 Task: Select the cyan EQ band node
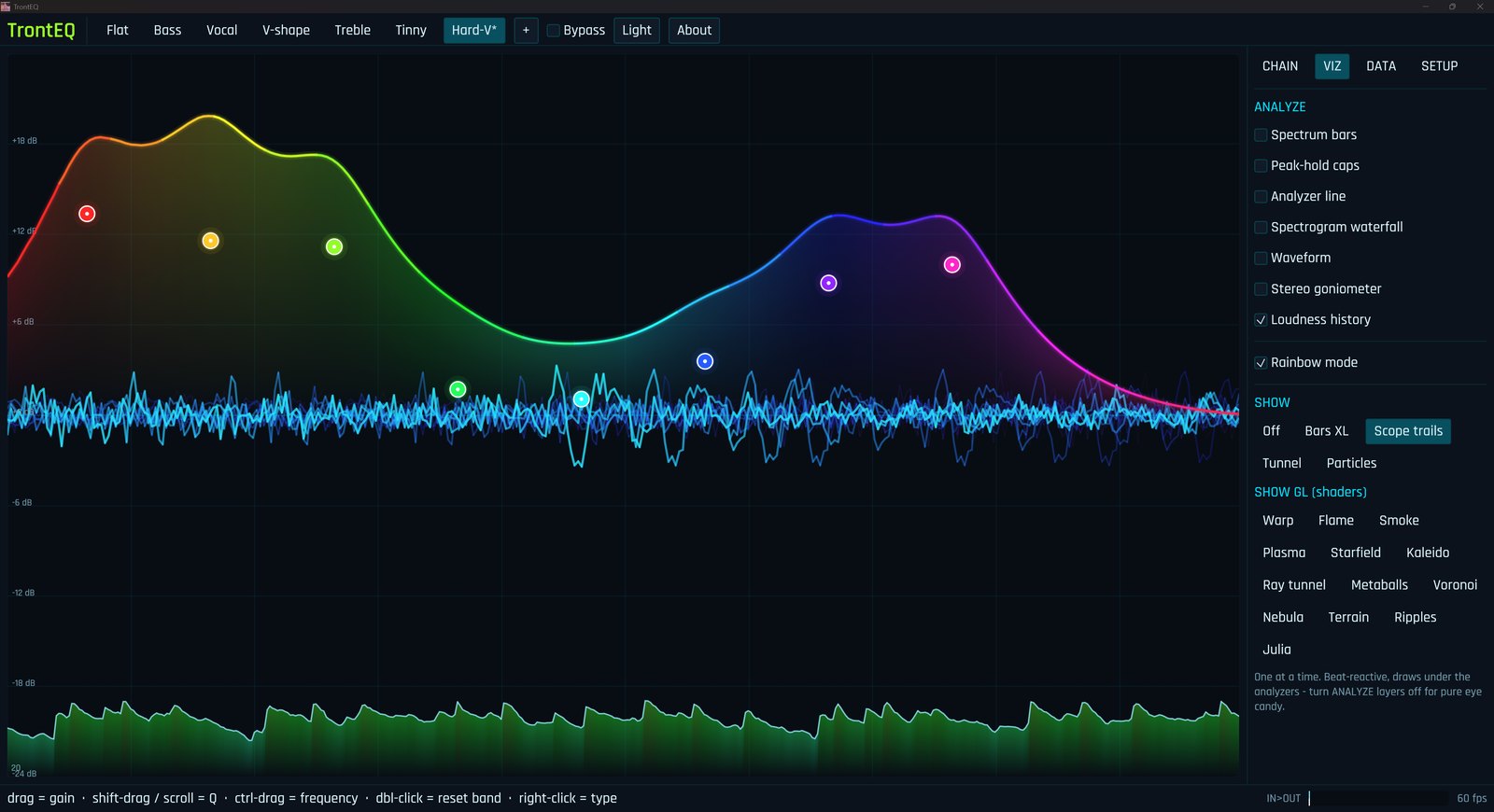581,399
